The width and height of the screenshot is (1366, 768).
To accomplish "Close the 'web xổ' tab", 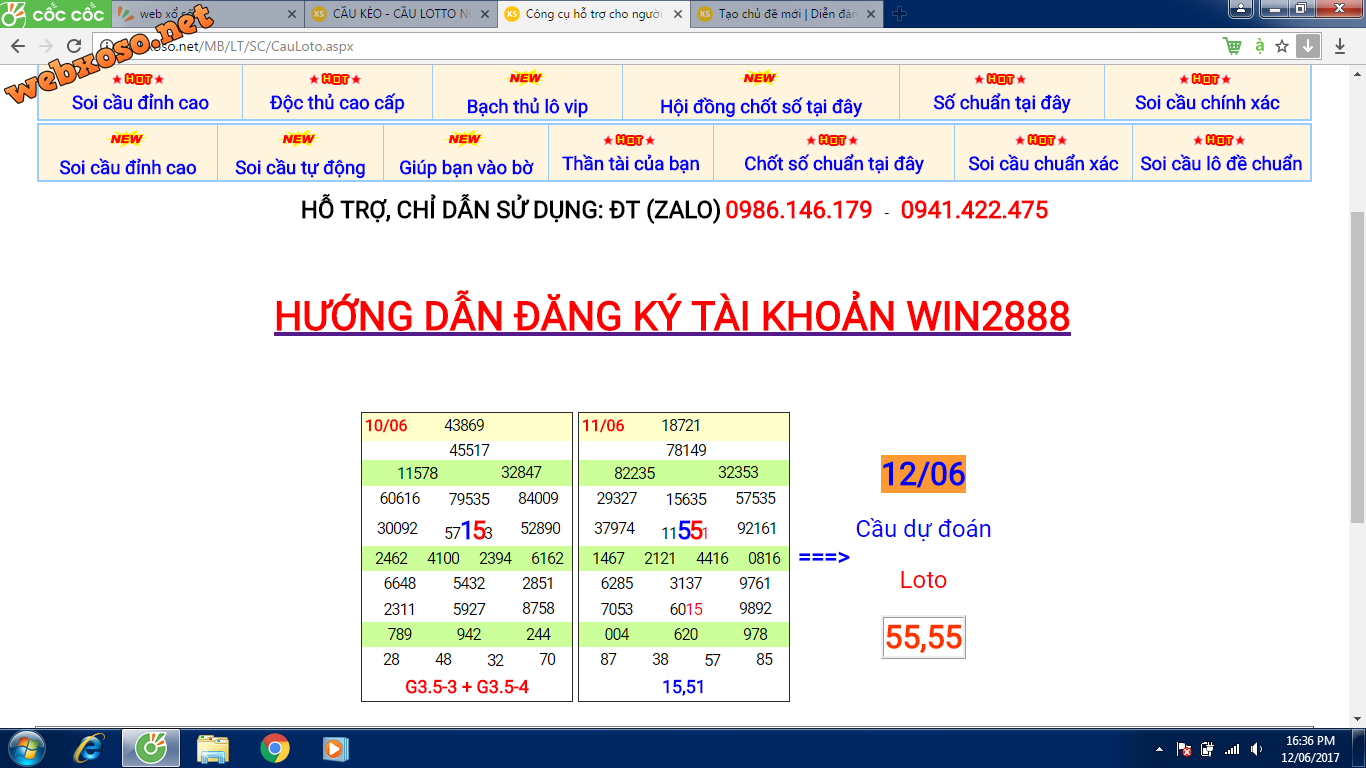I will pos(292,14).
